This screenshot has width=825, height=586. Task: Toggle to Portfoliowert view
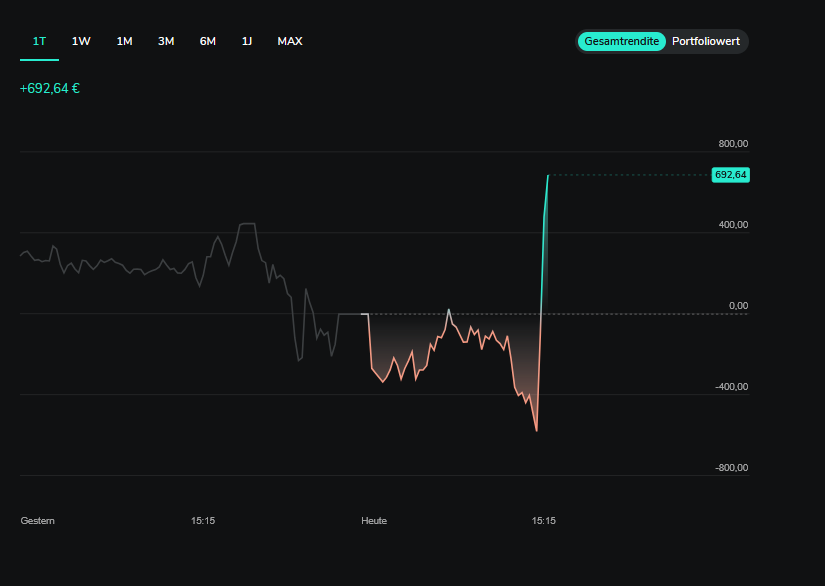pos(706,41)
